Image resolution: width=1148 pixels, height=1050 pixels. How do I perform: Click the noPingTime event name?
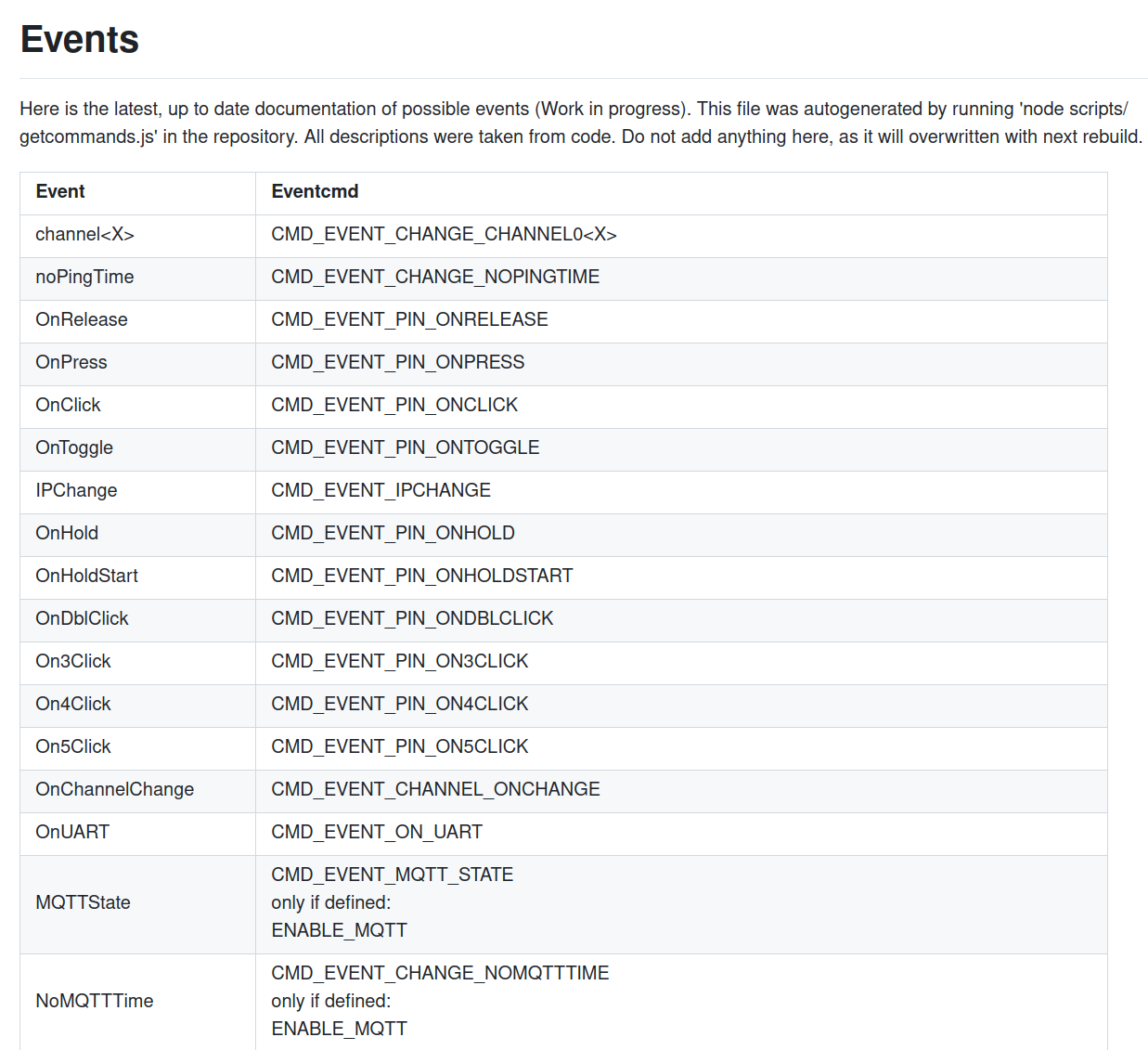[x=84, y=277]
